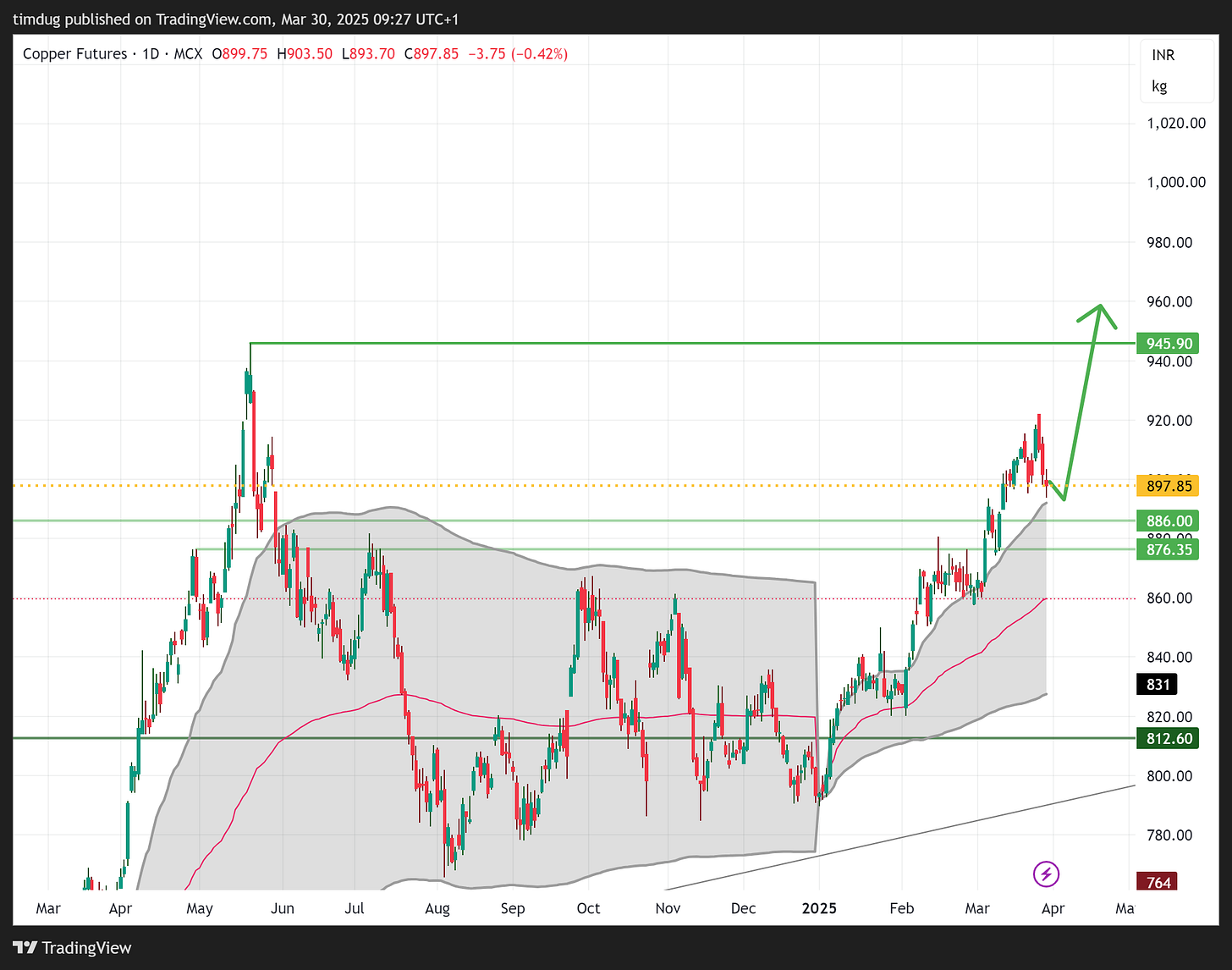Click the Oct label on time axis

pyautogui.click(x=588, y=909)
